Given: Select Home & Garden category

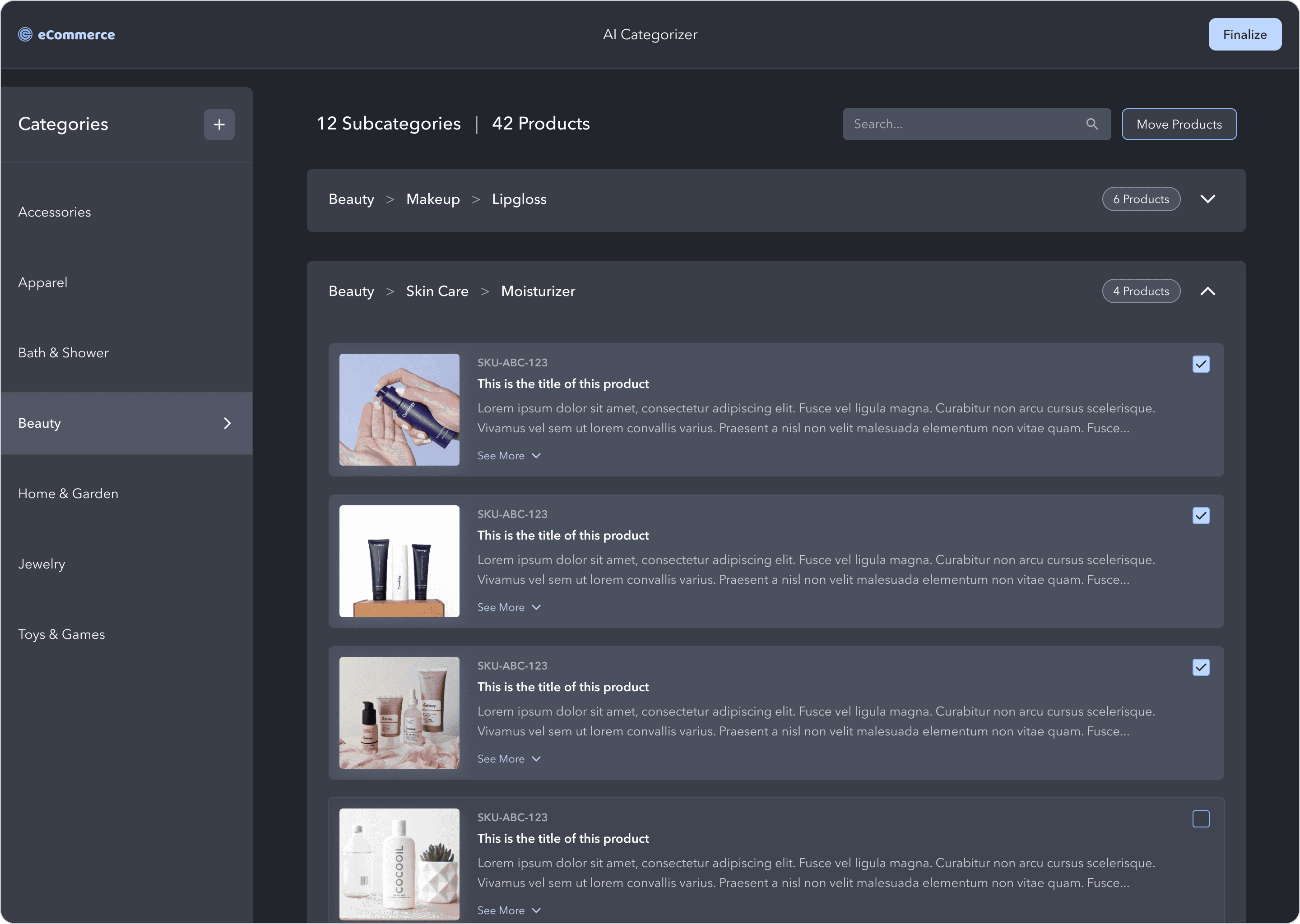Looking at the screenshot, I should pos(68,494).
